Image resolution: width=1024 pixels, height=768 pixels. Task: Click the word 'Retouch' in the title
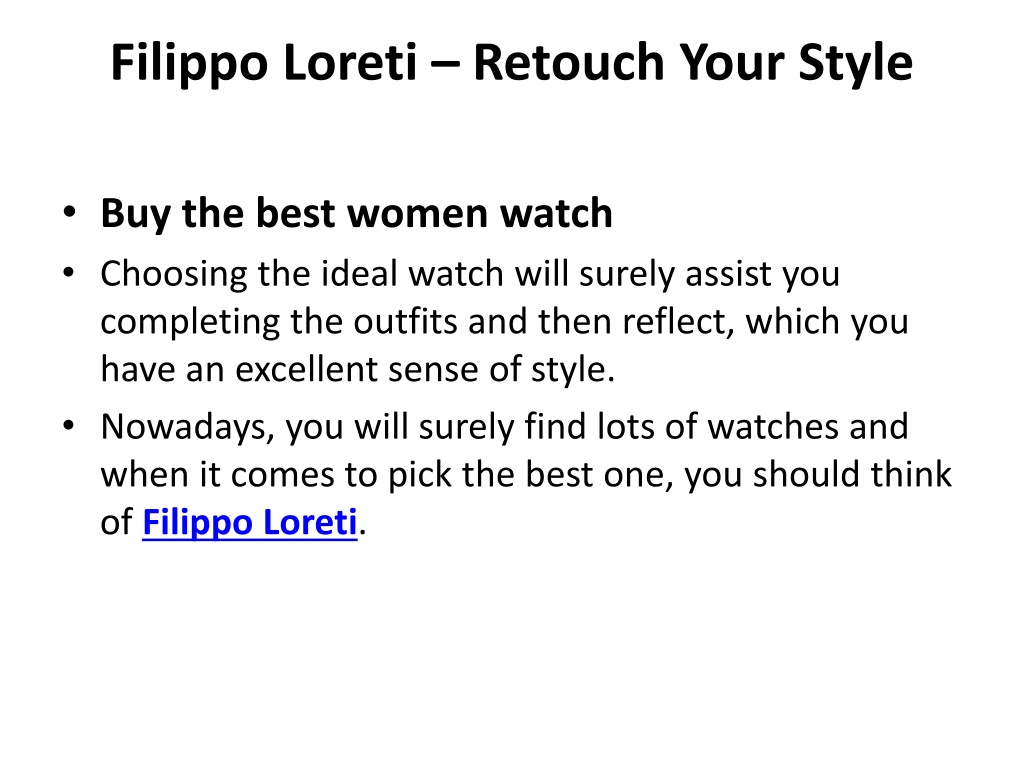click(568, 62)
